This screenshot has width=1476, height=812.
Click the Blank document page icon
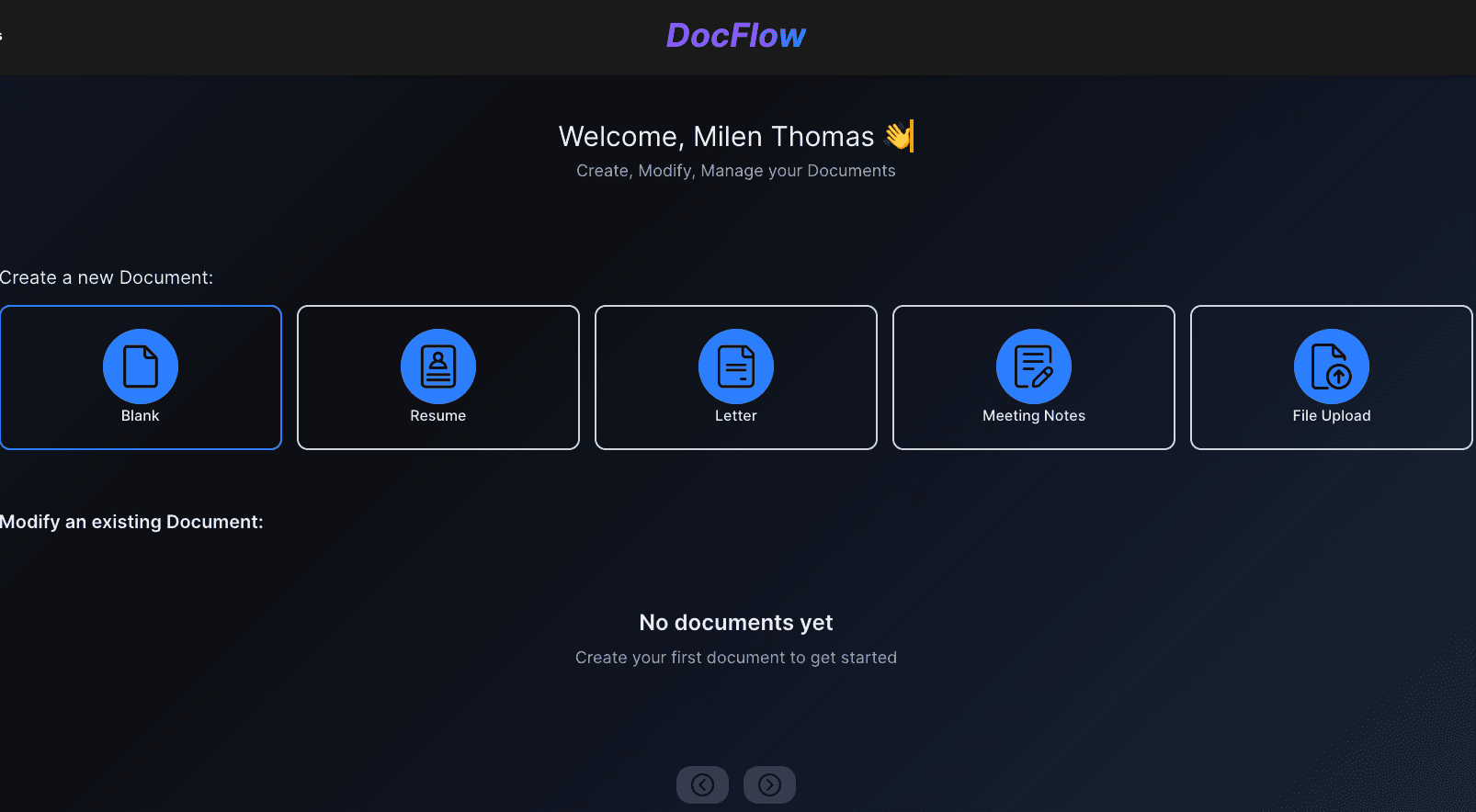pos(141,367)
